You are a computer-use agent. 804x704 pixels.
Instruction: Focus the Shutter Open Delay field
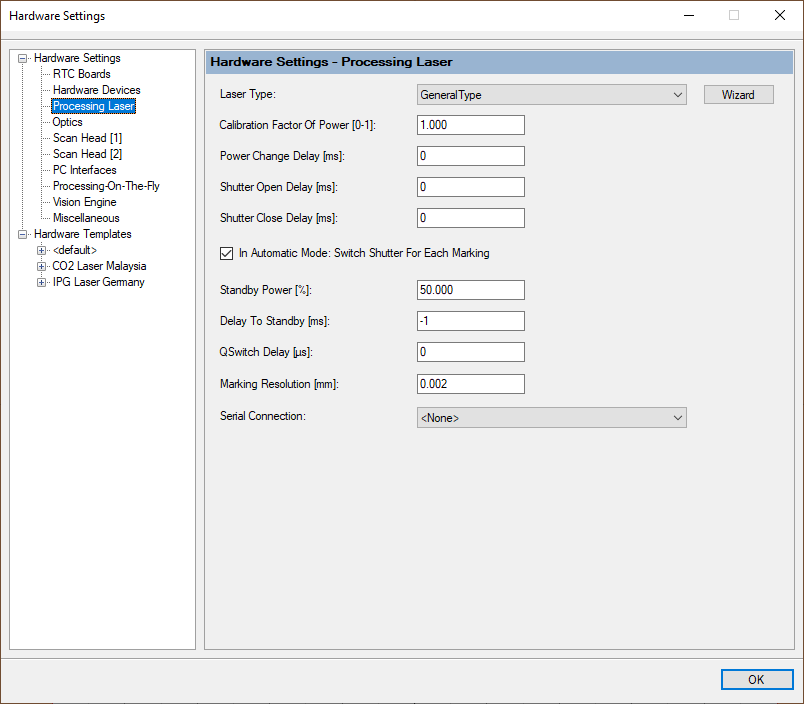471,187
